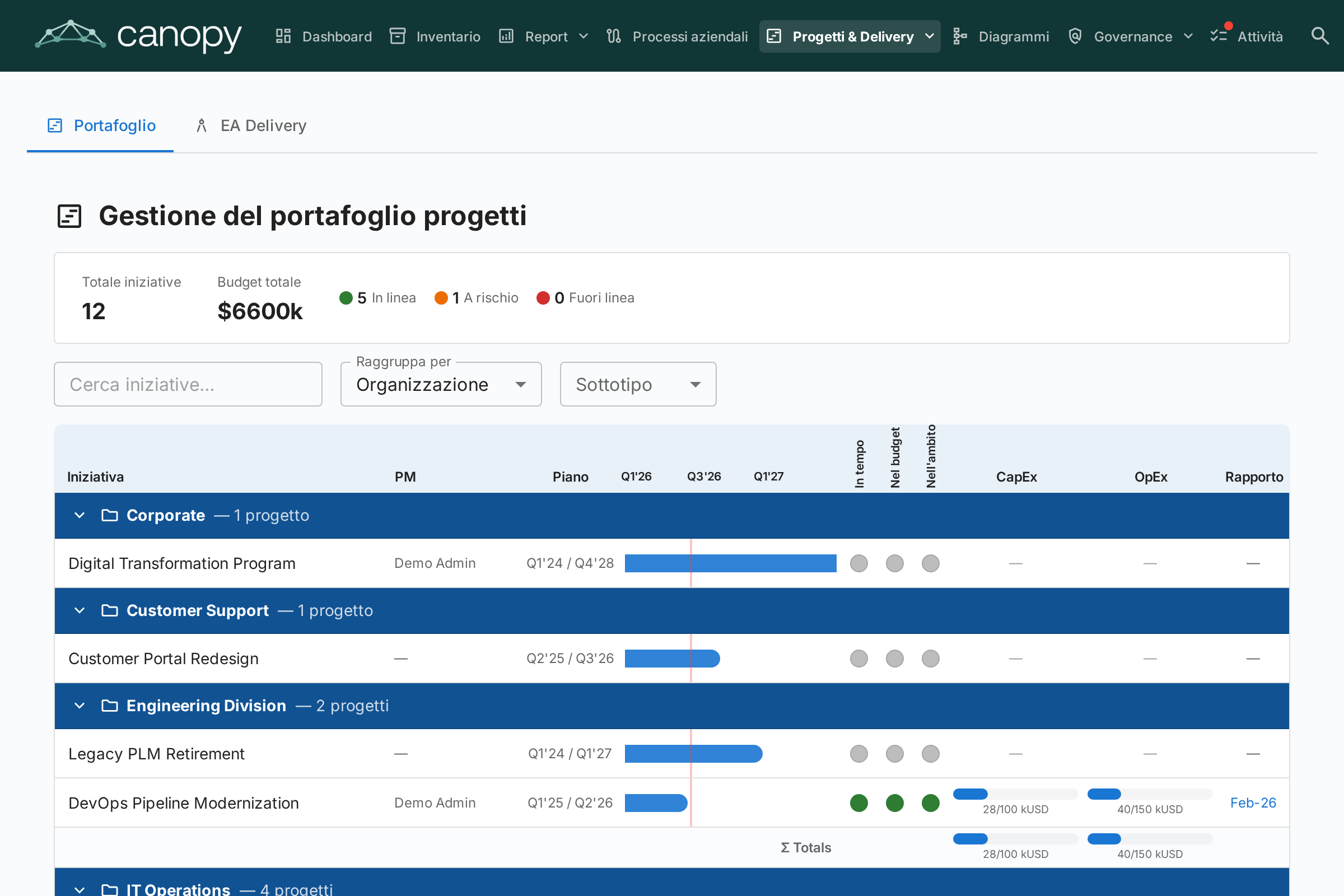Viewport: 1344px width, 896px height.
Task: Click the Processi aziendali flow icon
Action: click(x=613, y=36)
